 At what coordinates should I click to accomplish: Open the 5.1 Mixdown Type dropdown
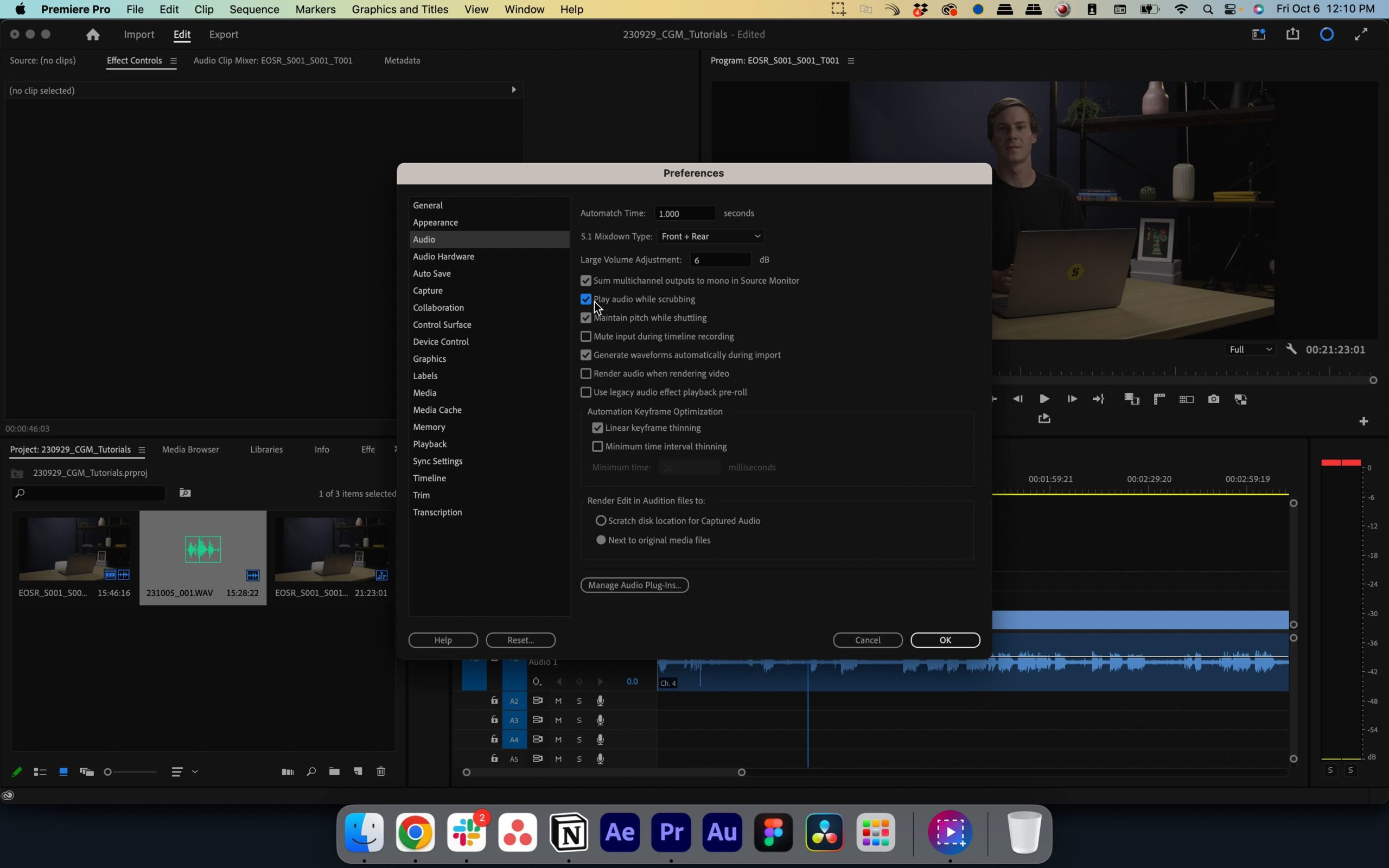pos(710,236)
